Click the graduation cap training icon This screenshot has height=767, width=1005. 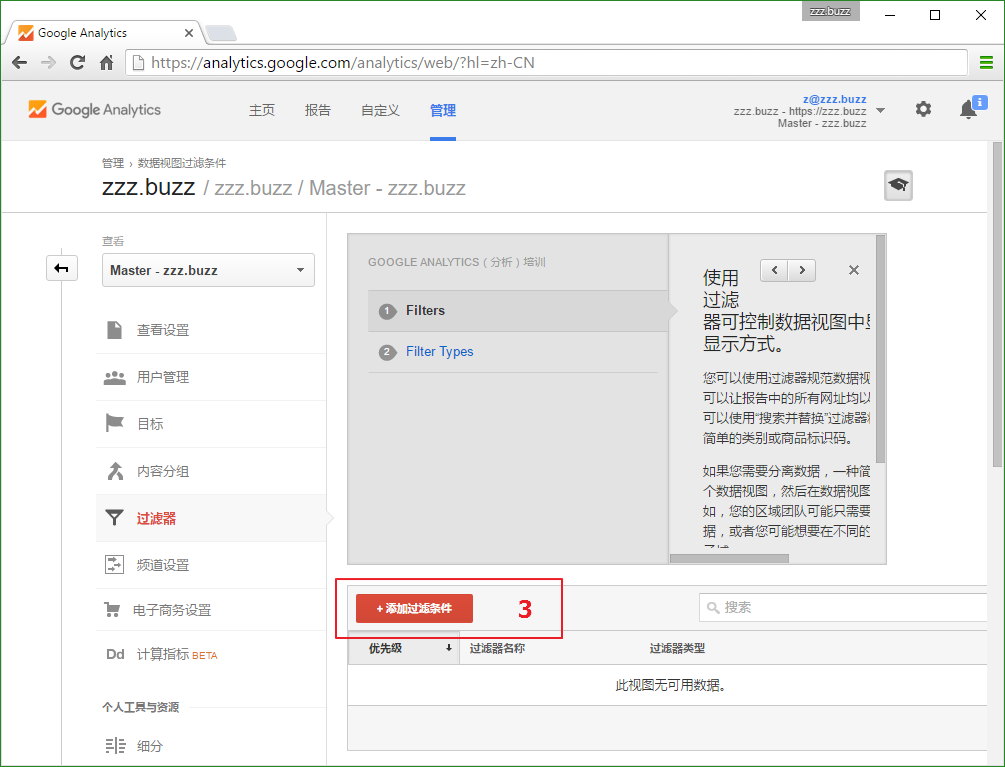point(898,186)
